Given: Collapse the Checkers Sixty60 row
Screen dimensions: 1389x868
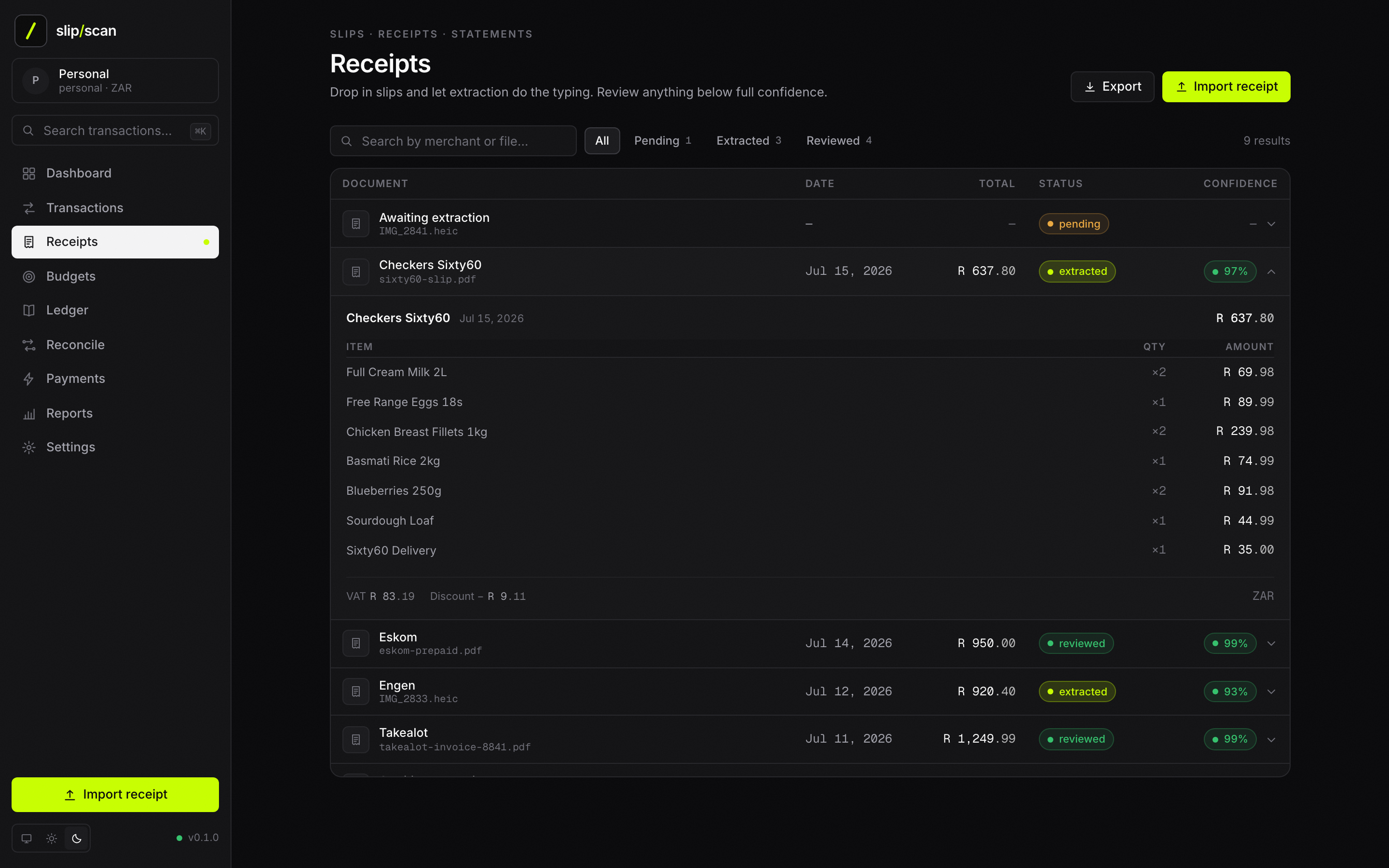Looking at the screenshot, I should (1271, 271).
